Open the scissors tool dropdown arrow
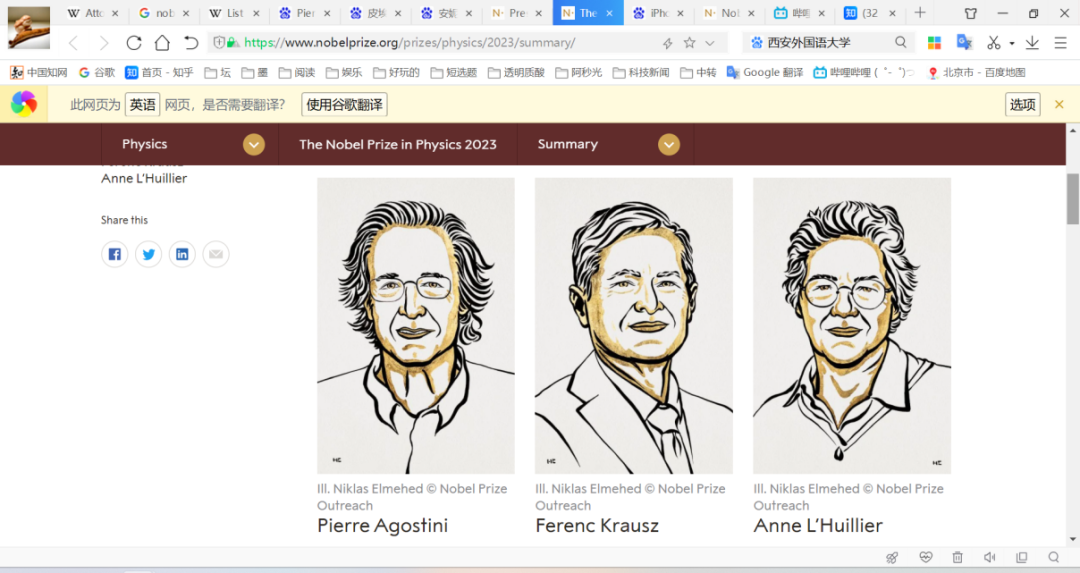Image resolution: width=1080 pixels, height=573 pixels. 1011,43
